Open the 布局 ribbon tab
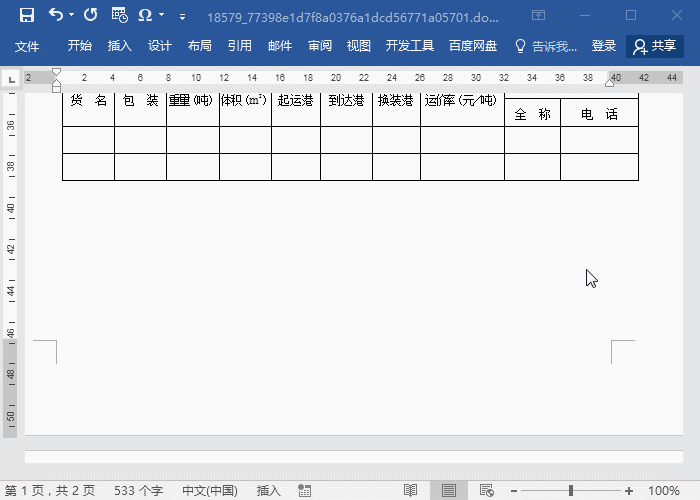 [200, 46]
